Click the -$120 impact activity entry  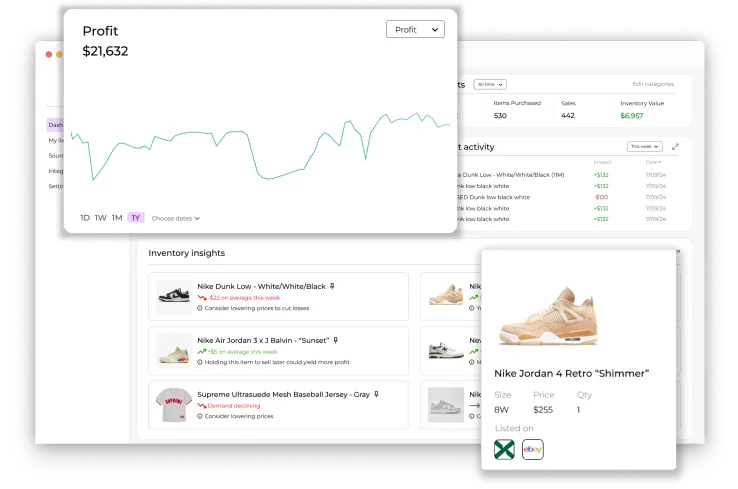[x=601, y=197]
